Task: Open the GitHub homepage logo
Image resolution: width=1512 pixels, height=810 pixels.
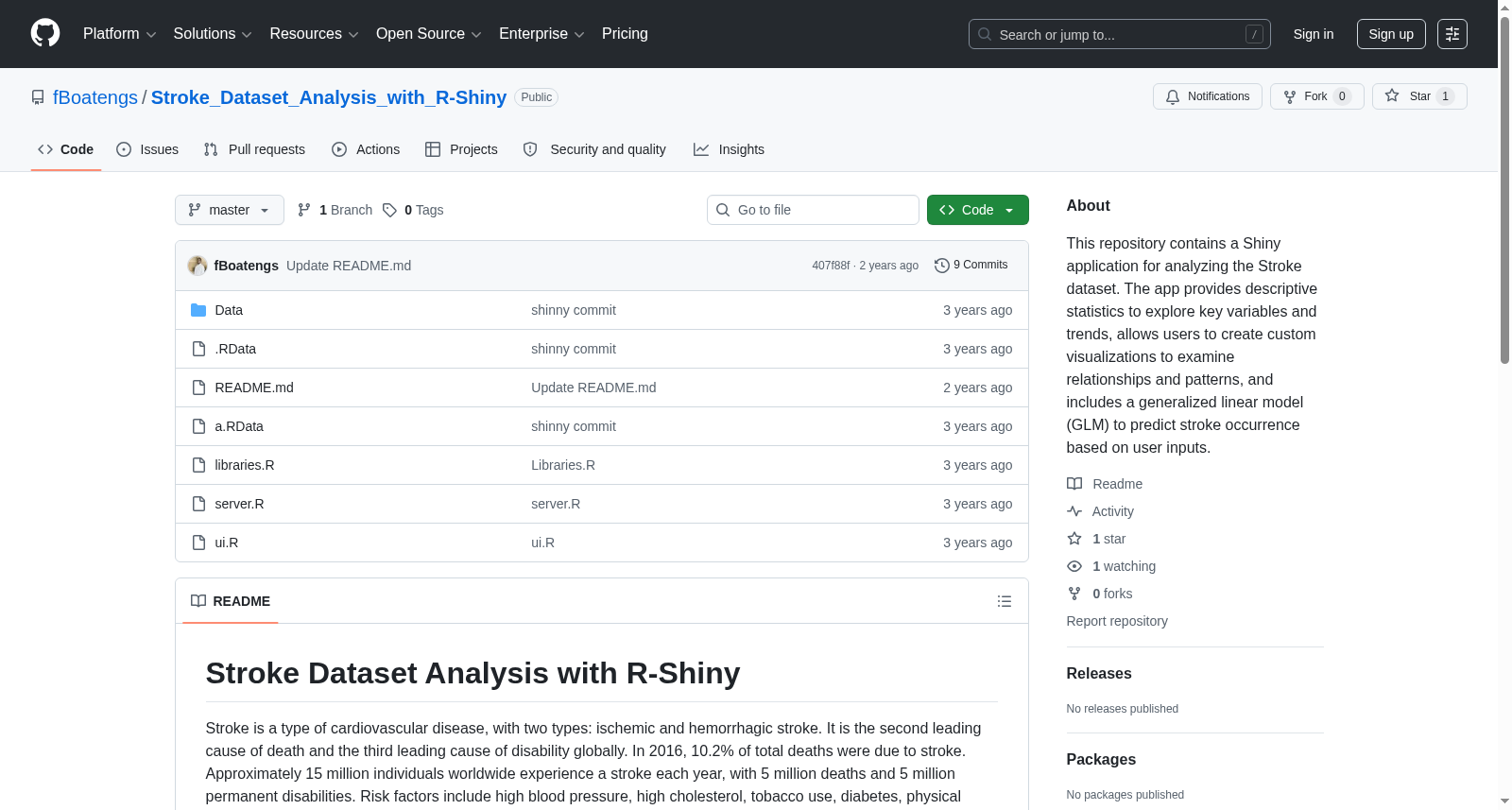Action: coord(45,33)
